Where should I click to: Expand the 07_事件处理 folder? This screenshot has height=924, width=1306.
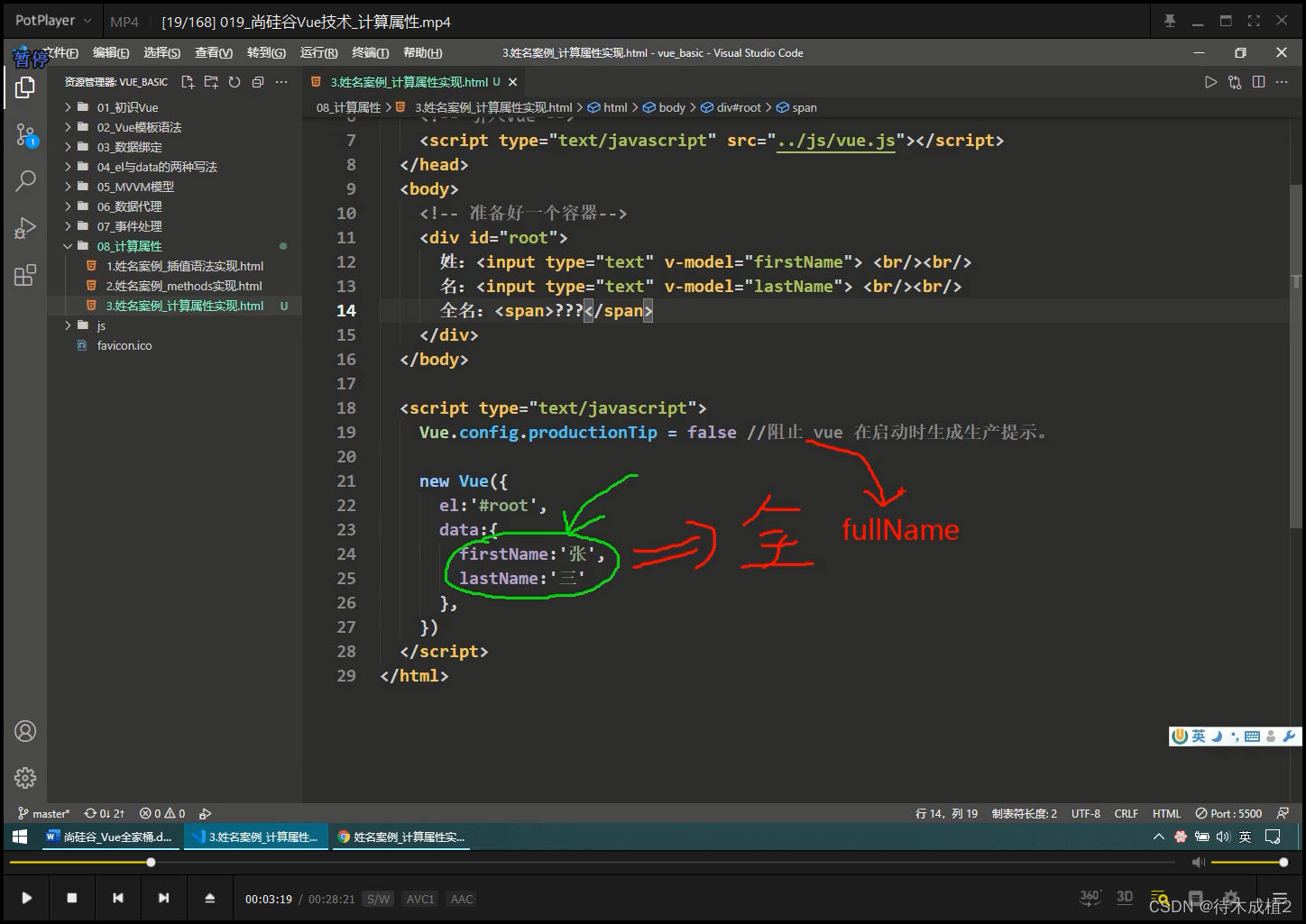click(129, 226)
